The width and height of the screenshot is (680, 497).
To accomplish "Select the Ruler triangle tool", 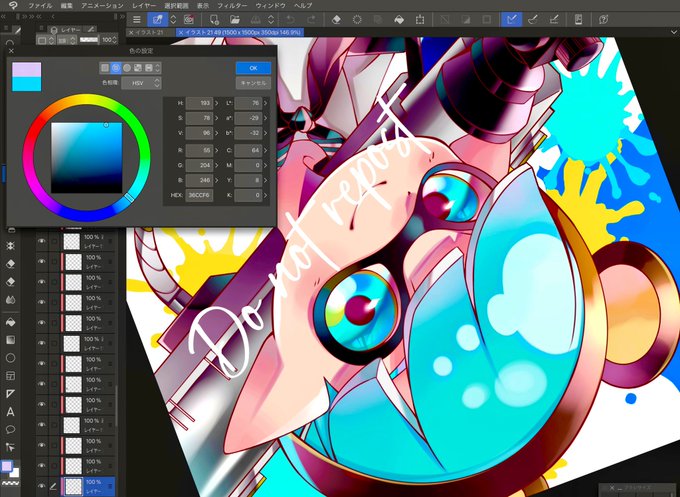I will (x=10, y=394).
